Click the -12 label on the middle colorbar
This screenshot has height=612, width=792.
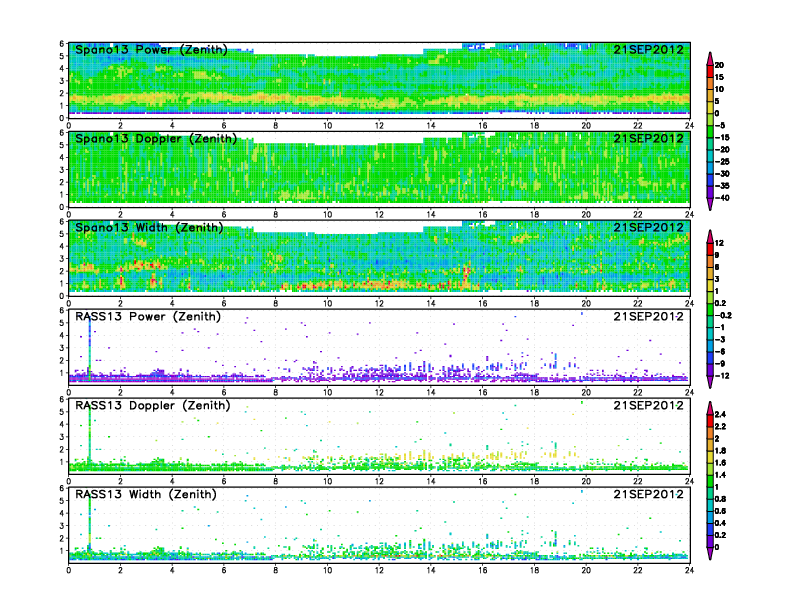click(x=722, y=376)
